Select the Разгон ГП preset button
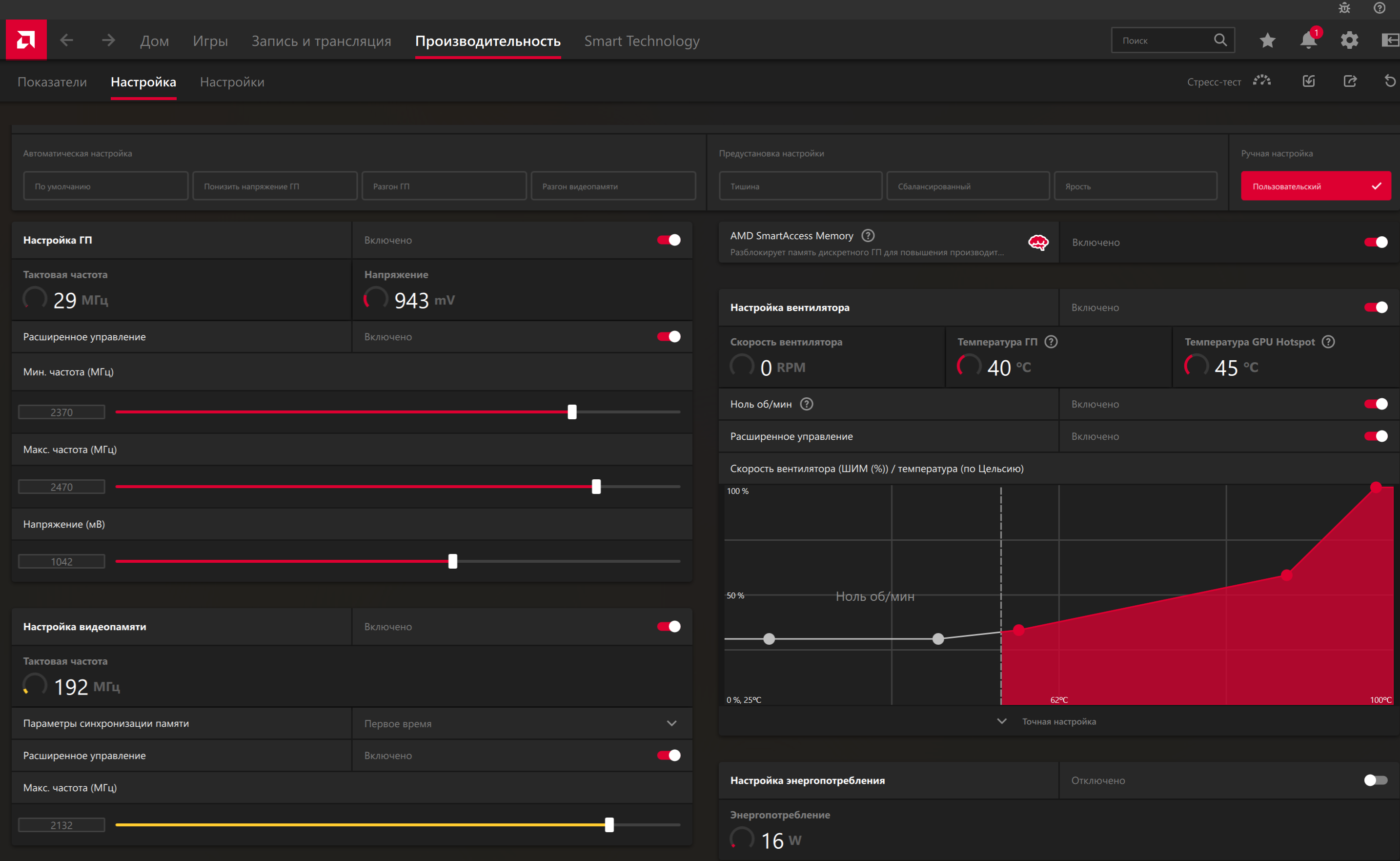1400x861 pixels. 444,186
